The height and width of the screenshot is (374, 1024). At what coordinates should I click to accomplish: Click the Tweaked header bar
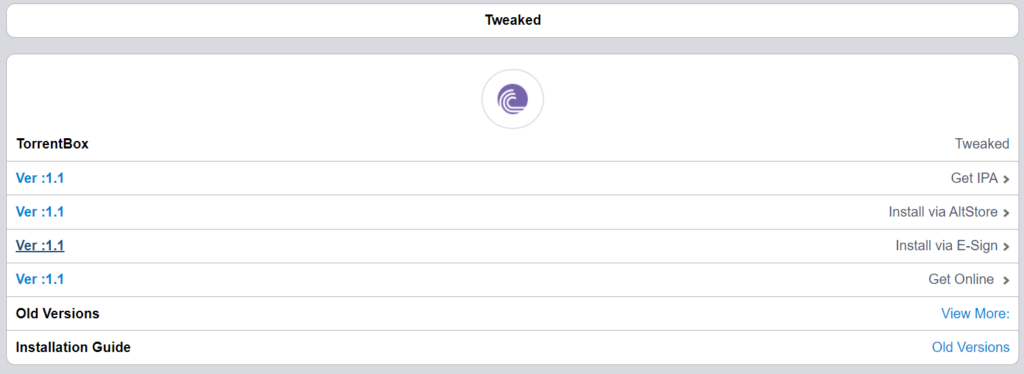coord(513,20)
